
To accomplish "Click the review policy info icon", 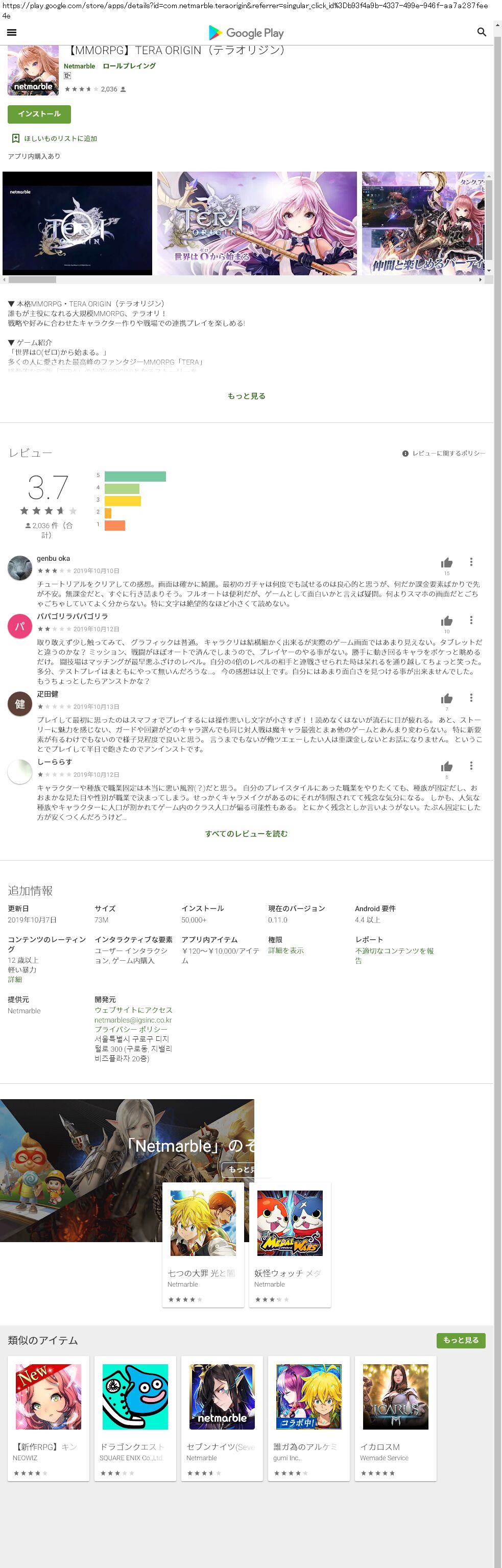I will pyautogui.click(x=405, y=454).
